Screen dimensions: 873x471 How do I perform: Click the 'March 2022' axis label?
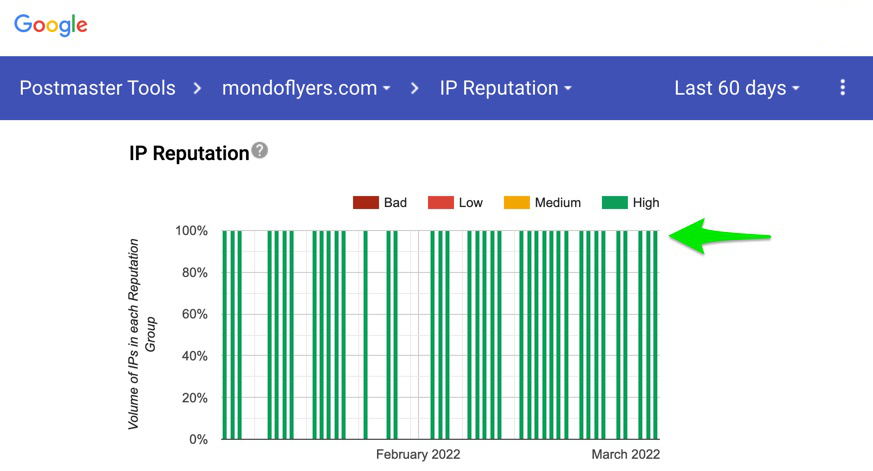(x=625, y=454)
